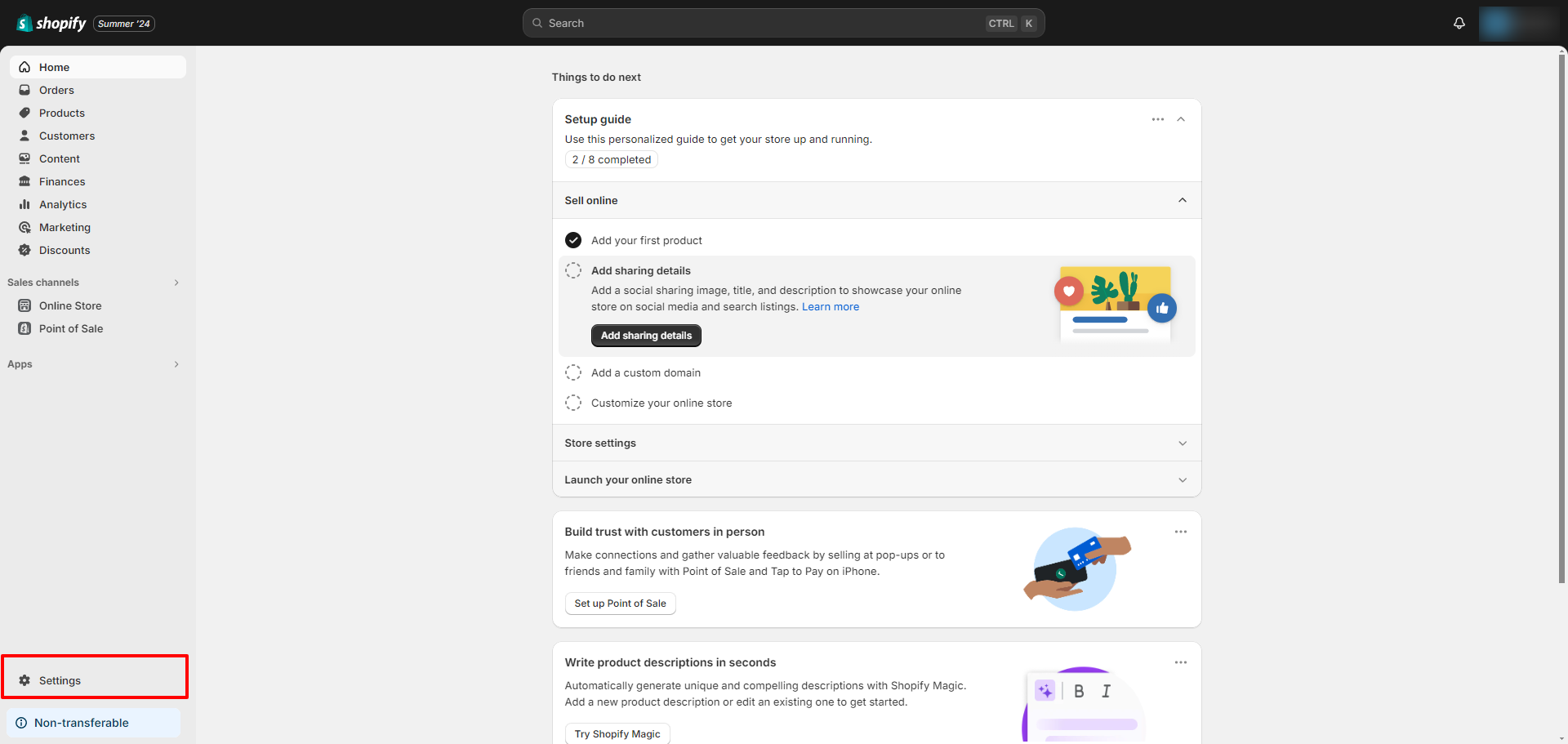1568x744 pixels.
Task: Click the Online Store storefront icon
Action: pos(24,305)
